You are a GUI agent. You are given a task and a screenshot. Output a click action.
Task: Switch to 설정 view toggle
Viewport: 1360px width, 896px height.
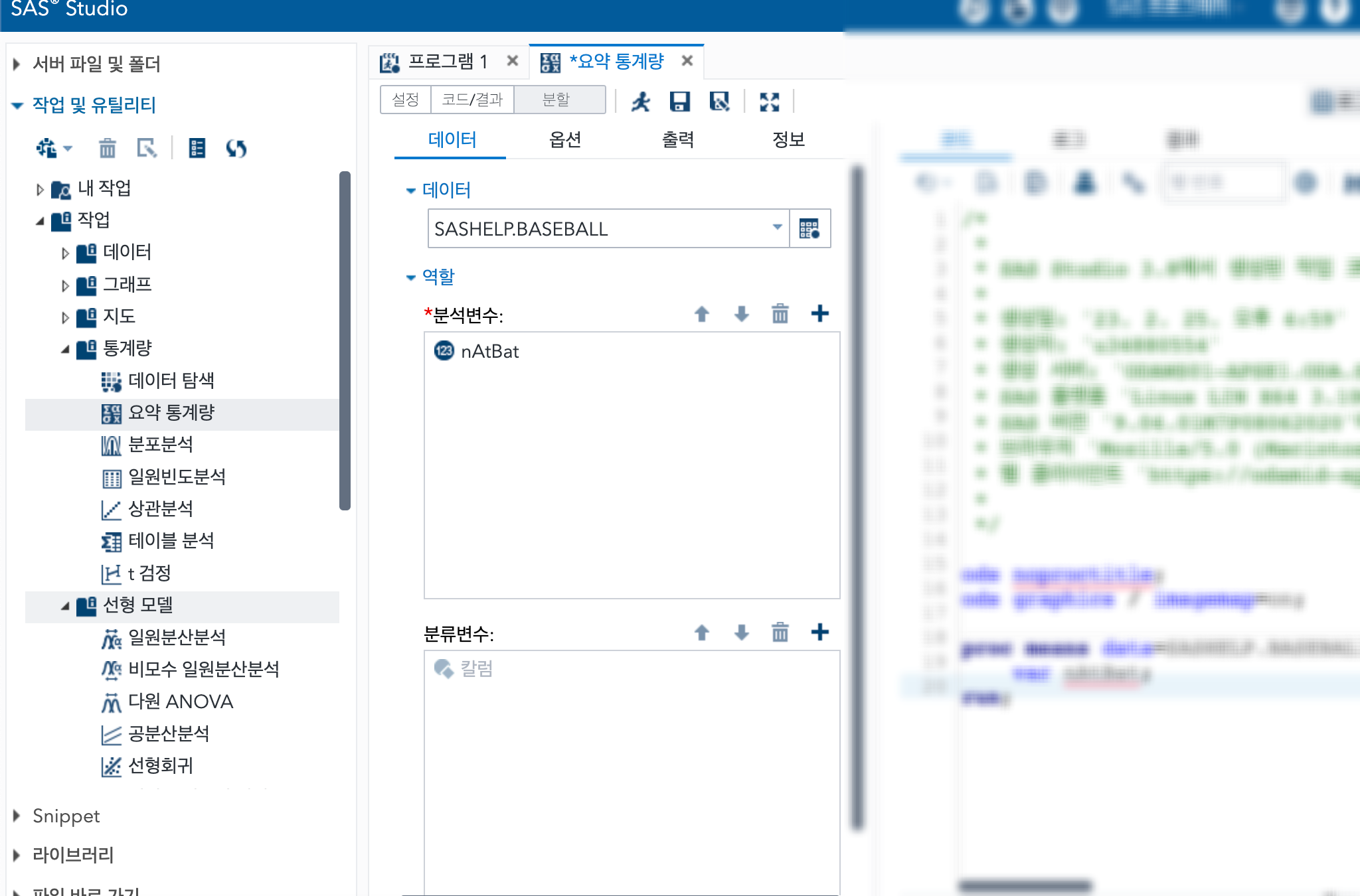point(405,100)
